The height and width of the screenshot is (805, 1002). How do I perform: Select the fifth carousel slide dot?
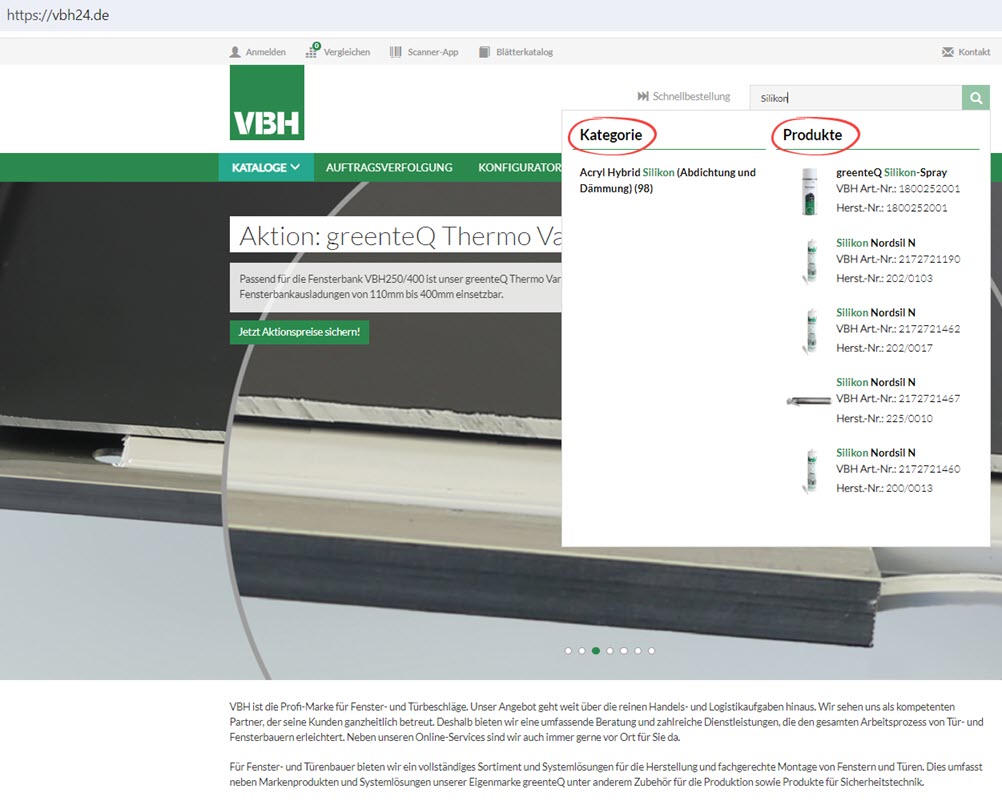[624, 650]
